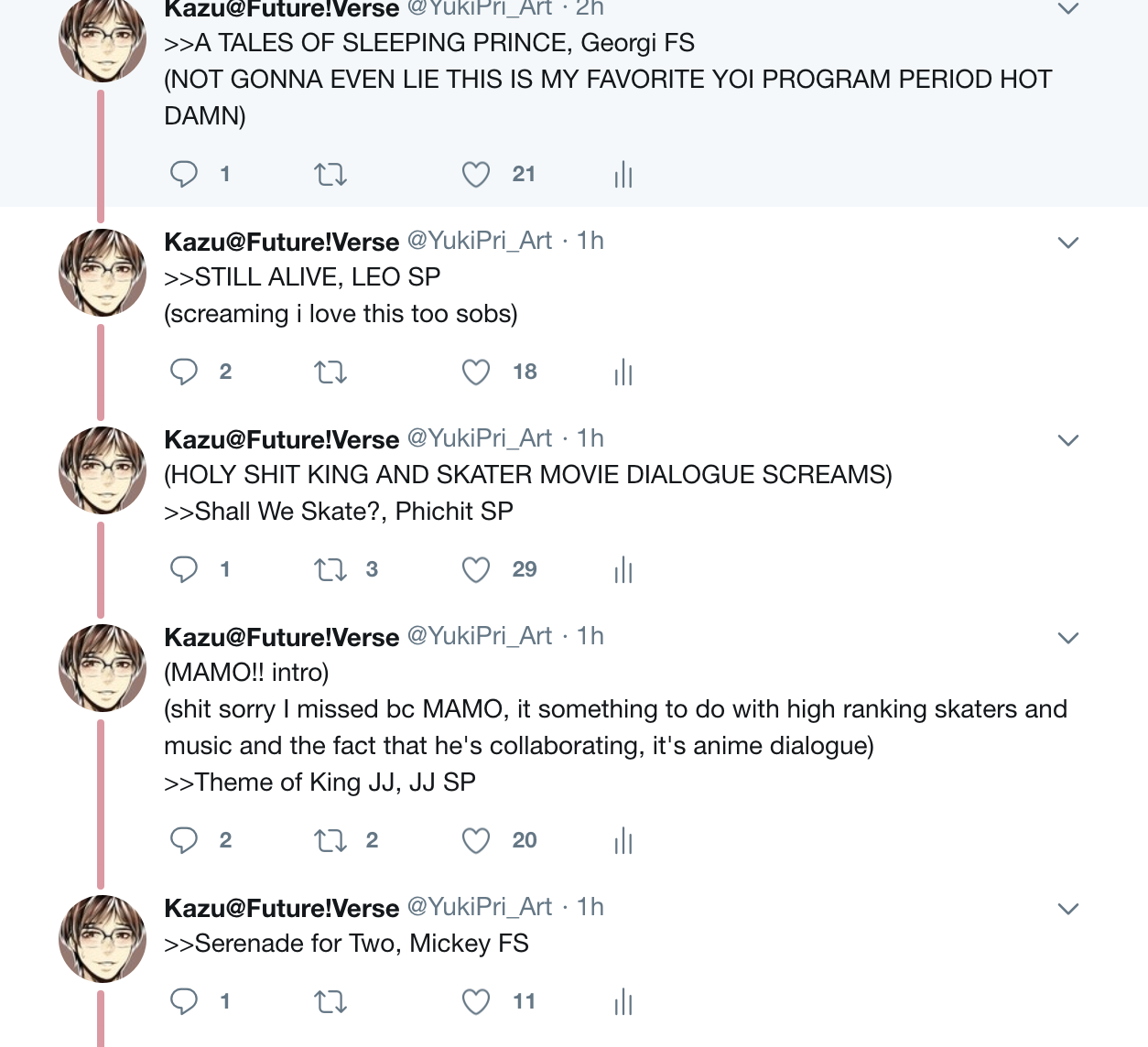
Task: Like the Tales of Sleeping Prince tweet
Action: tap(476, 174)
